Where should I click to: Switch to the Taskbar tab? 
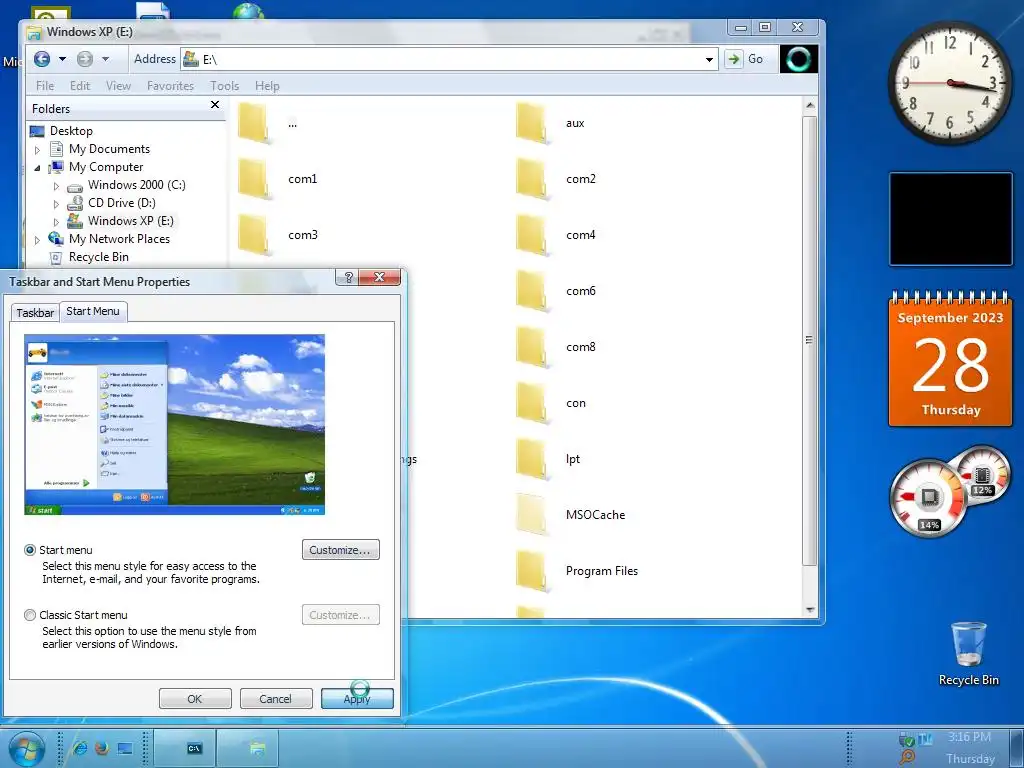(x=35, y=313)
